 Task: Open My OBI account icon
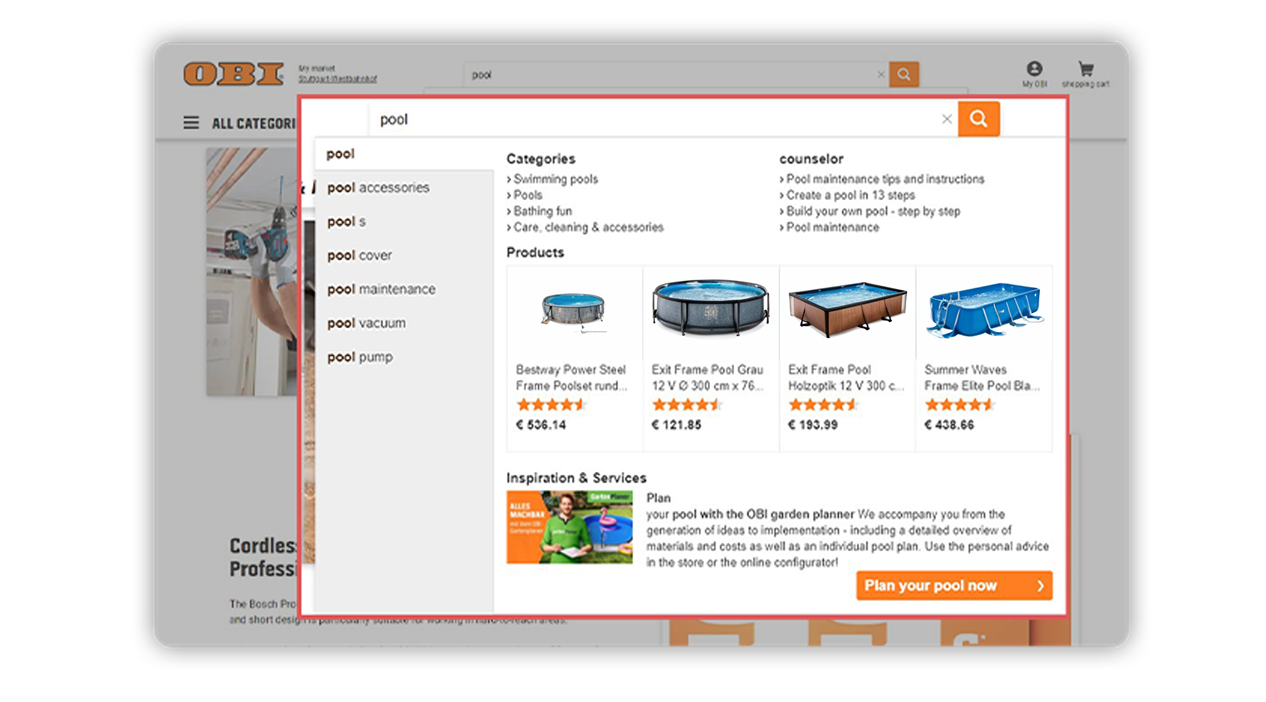click(1034, 74)
